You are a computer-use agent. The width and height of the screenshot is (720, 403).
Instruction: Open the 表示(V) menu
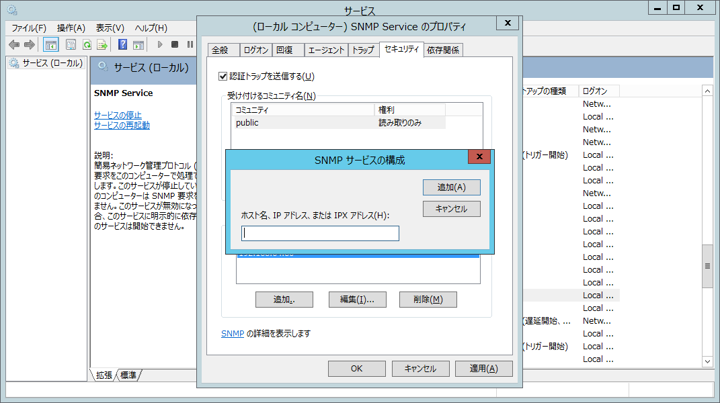coord(110,28)
